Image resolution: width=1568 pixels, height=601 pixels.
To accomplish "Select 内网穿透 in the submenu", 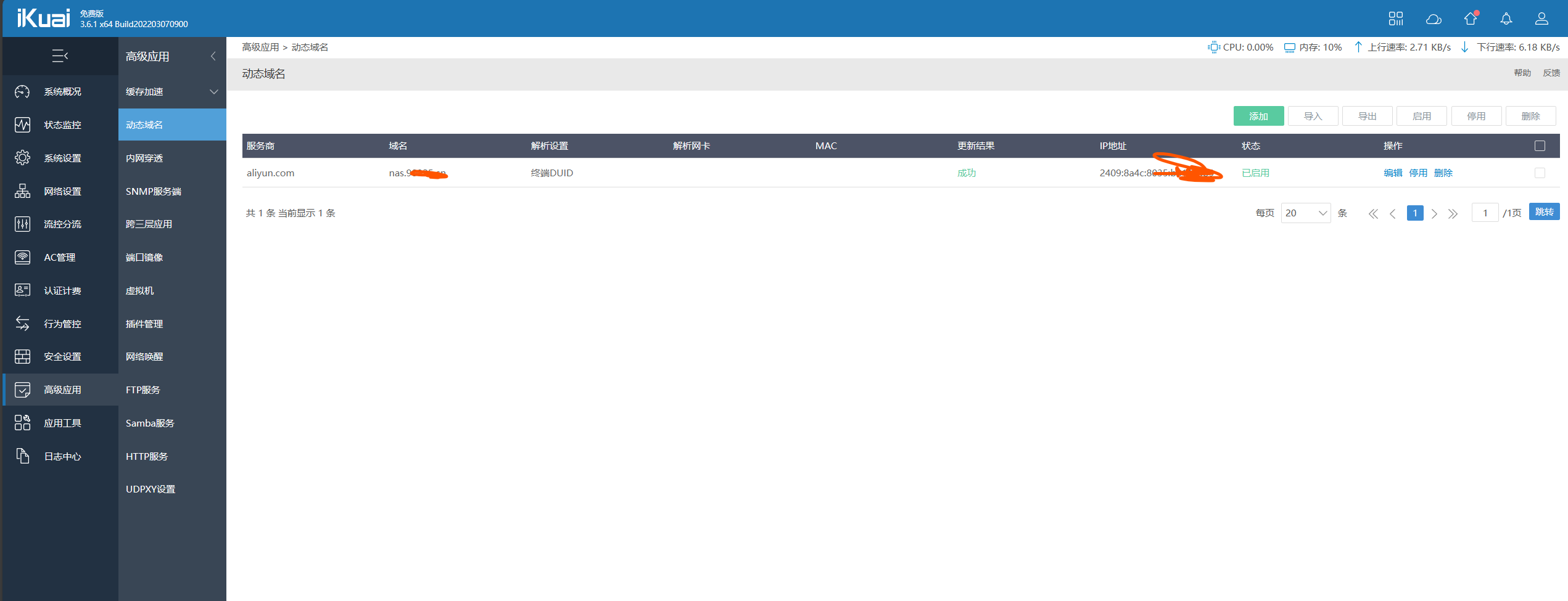I will 144,158.
